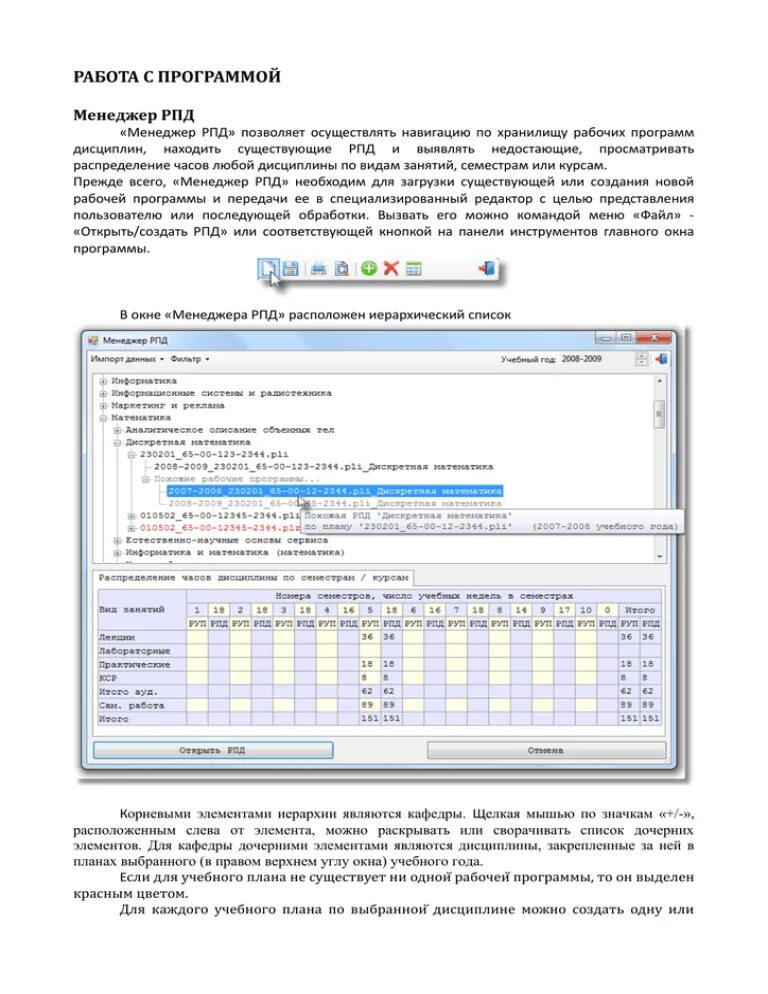This screenshot has height=994, width=768.
Task: Click the tree vertical scrollbar thumb
Action: (660, 415)
